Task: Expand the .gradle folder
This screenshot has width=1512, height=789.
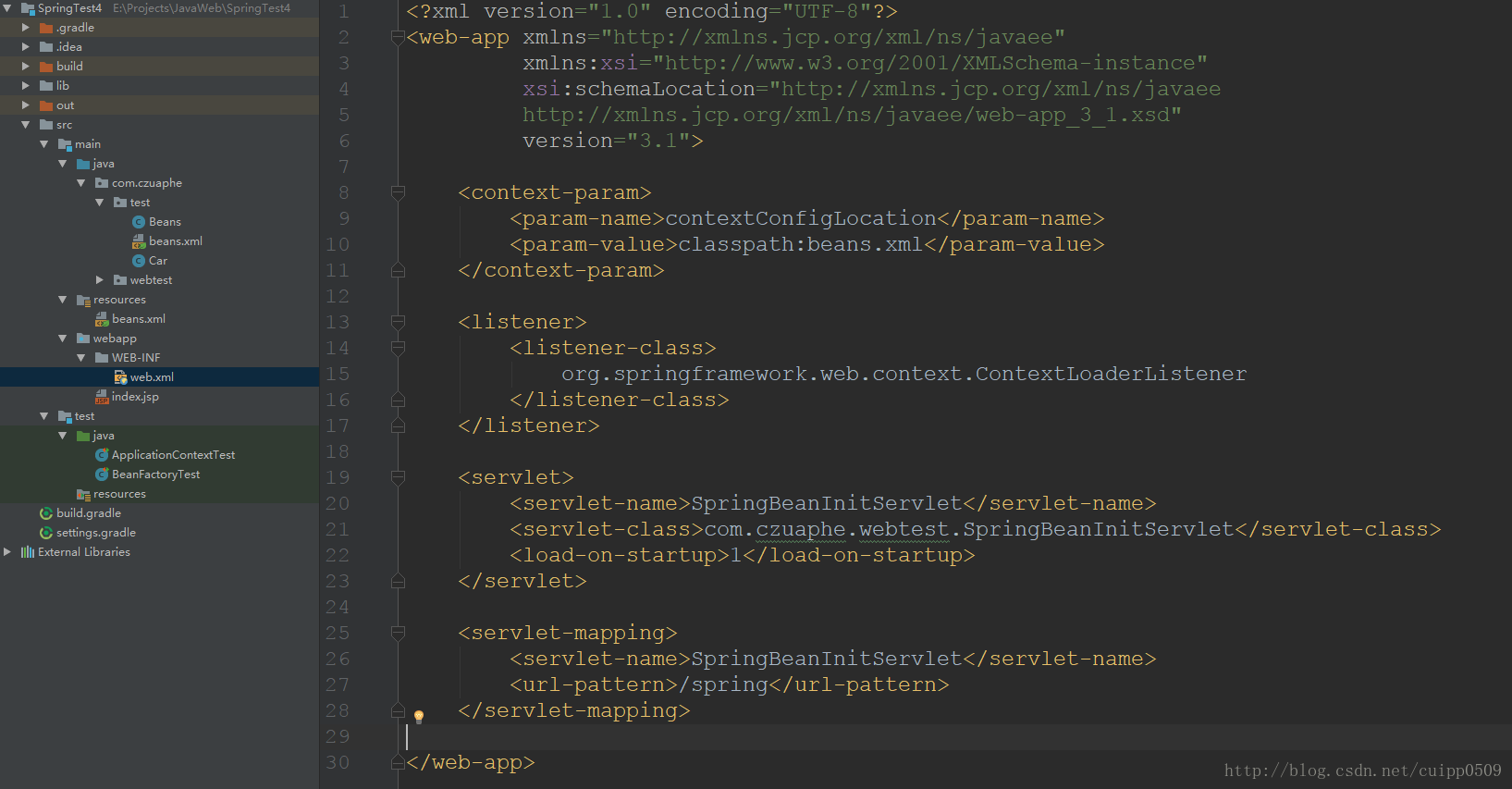Action: [26, 28]
